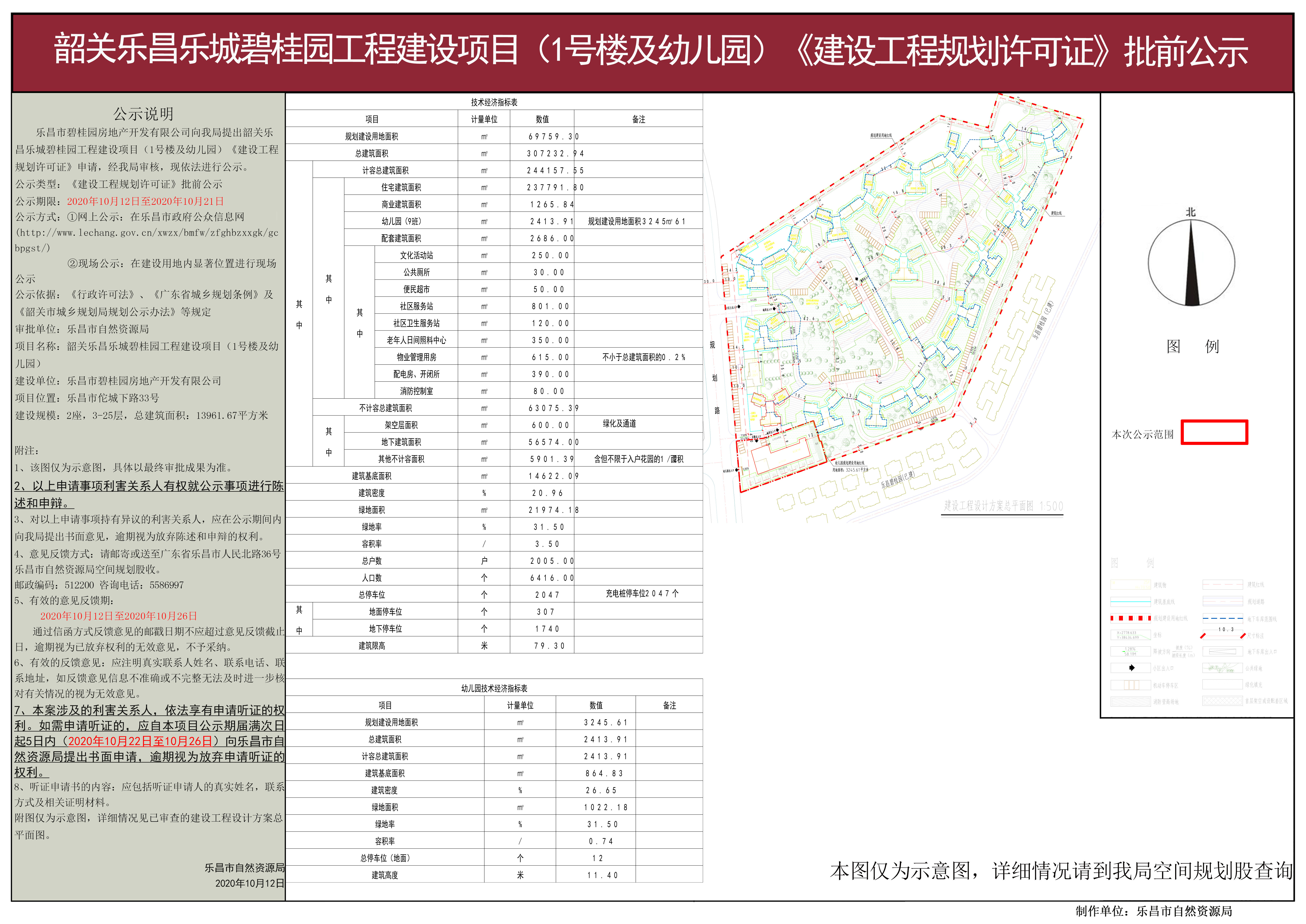Select the 住宅建筑面积 row label
Image resolution: width=1306 pixels, height=924 pixels.
[x=401, y=187]
